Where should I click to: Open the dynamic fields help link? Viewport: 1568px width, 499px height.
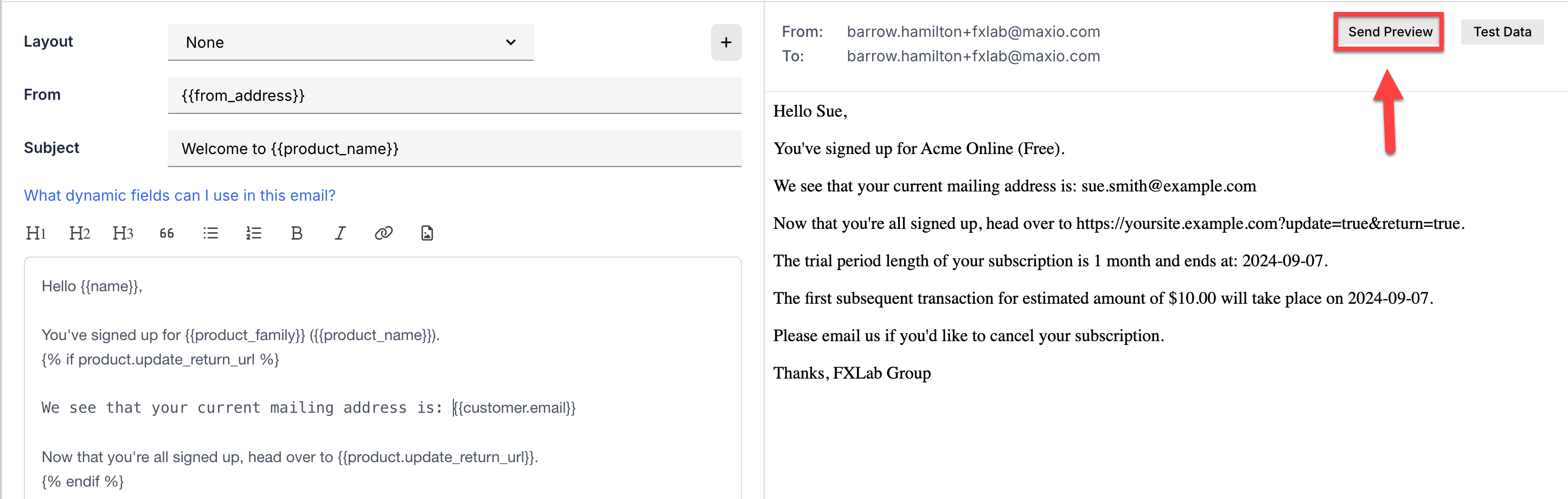pyautogui.click(x=180, y=195)
